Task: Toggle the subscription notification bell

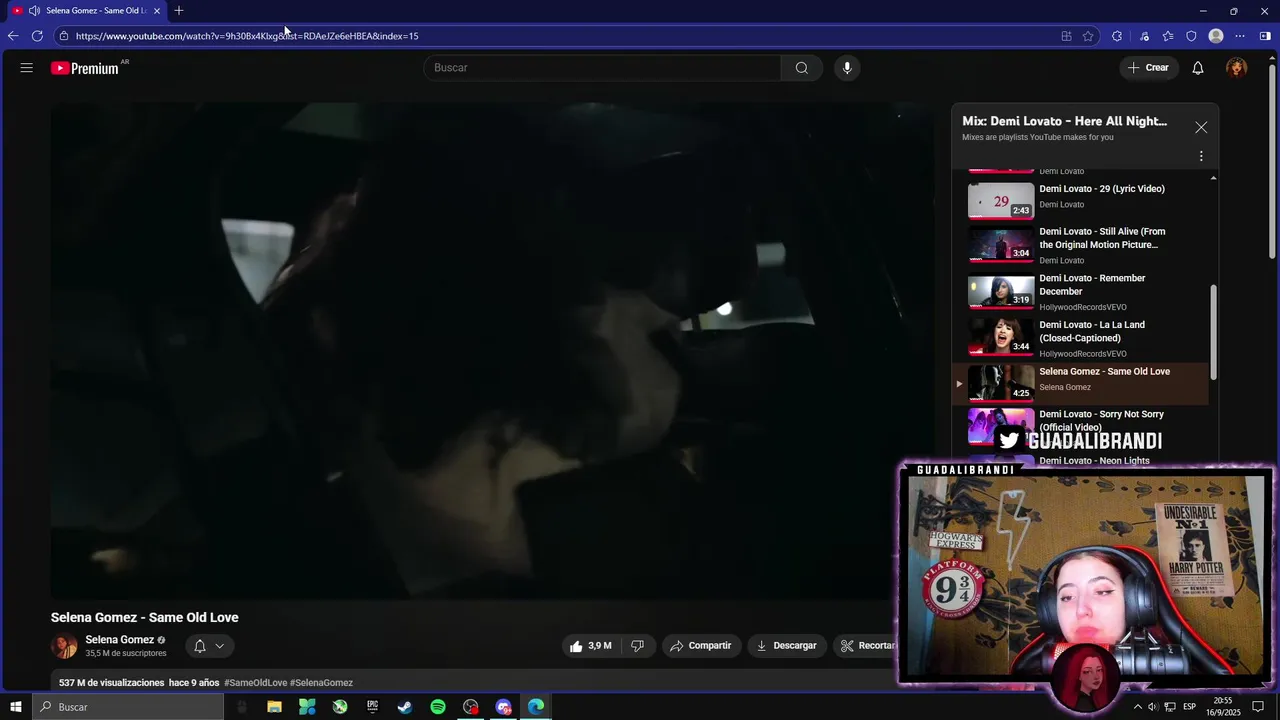Action: (200, 646)
